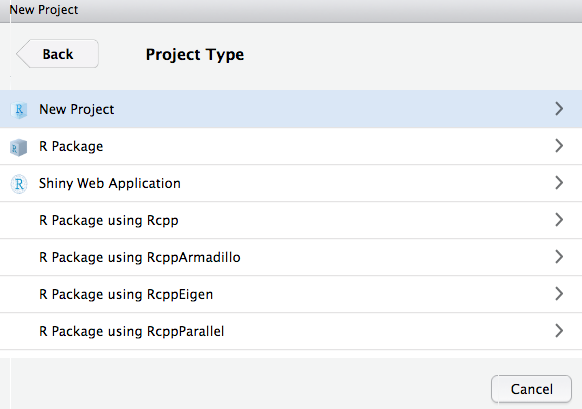
Task: Expand the Shiny Web Application chevron
Action: [559, 183]
